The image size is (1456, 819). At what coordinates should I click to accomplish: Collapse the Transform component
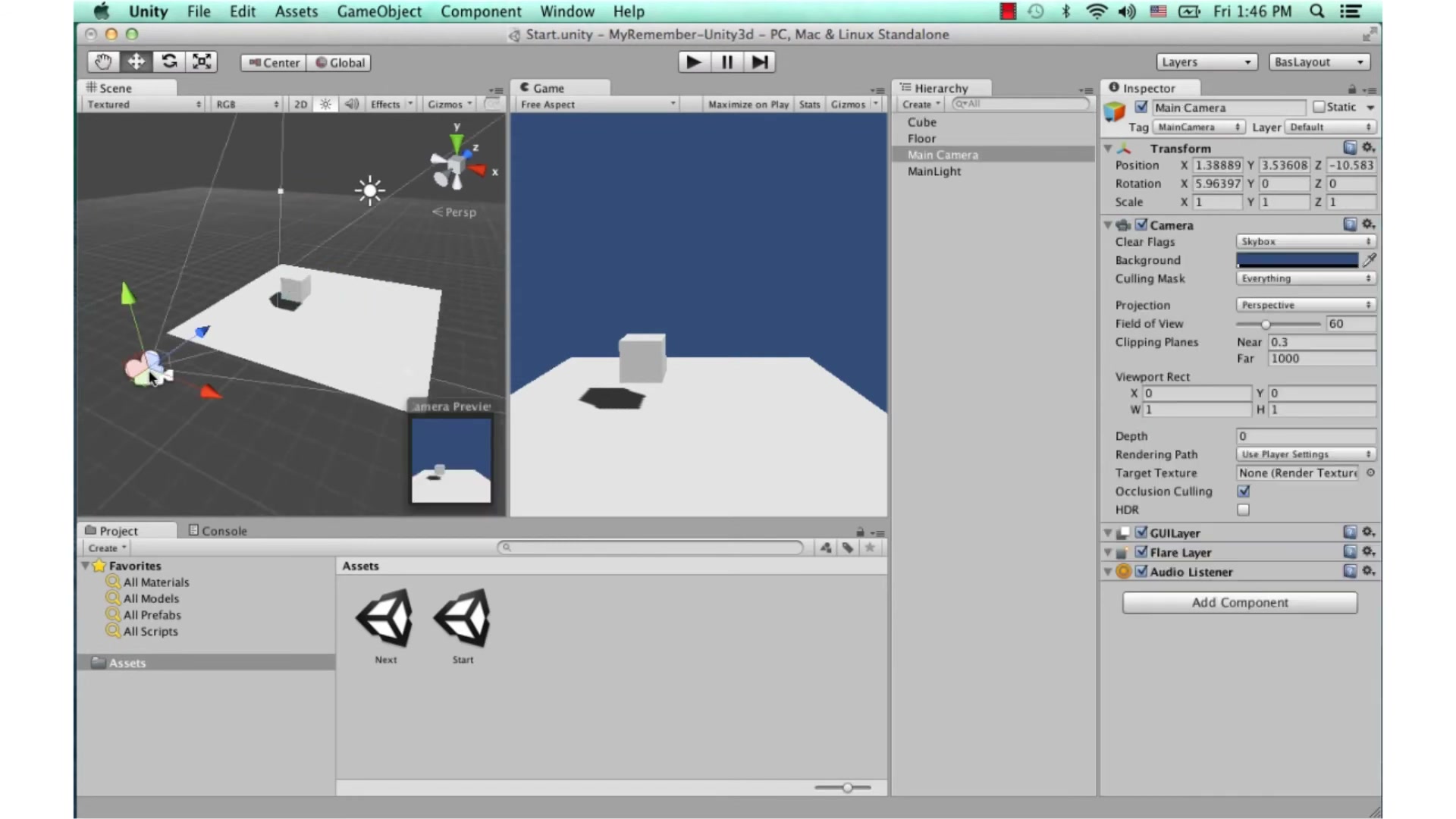(x=1108, y=148)
